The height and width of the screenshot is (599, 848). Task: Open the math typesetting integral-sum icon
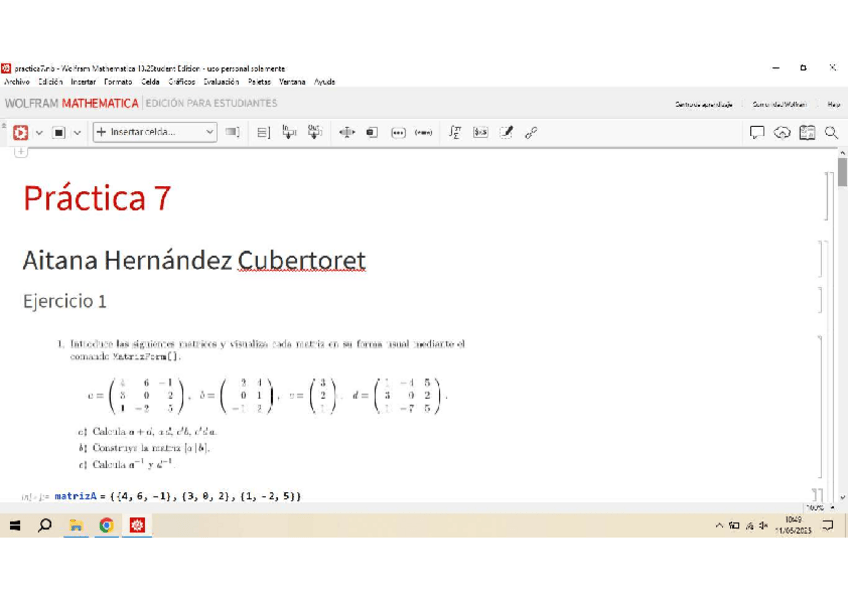(455, 132)
